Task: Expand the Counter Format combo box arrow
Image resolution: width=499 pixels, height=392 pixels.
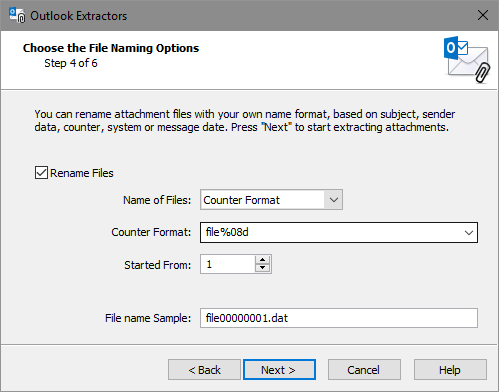Action: click(x=469, y=232)
